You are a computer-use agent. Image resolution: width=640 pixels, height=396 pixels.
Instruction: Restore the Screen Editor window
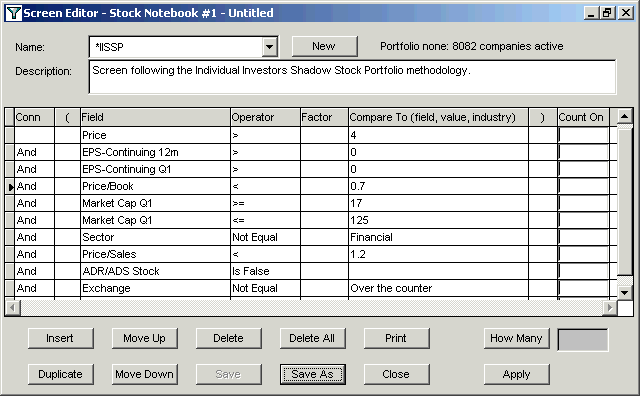click(x=607, y=13)
